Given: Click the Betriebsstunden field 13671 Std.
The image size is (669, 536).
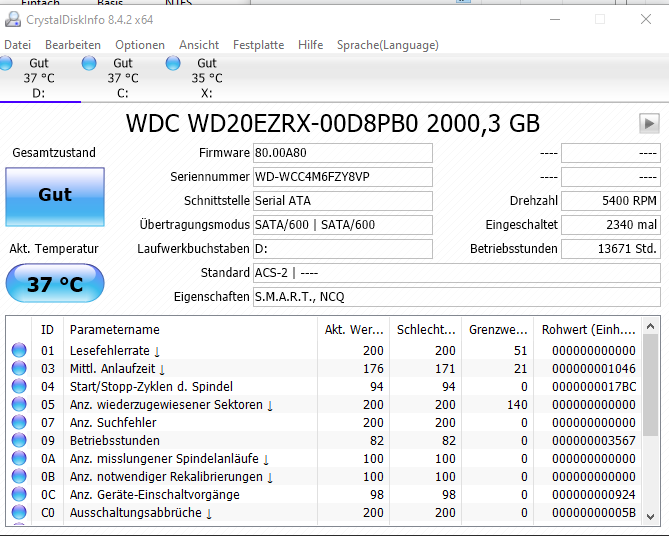Looking at the screenshot, I should click(611, 248).
